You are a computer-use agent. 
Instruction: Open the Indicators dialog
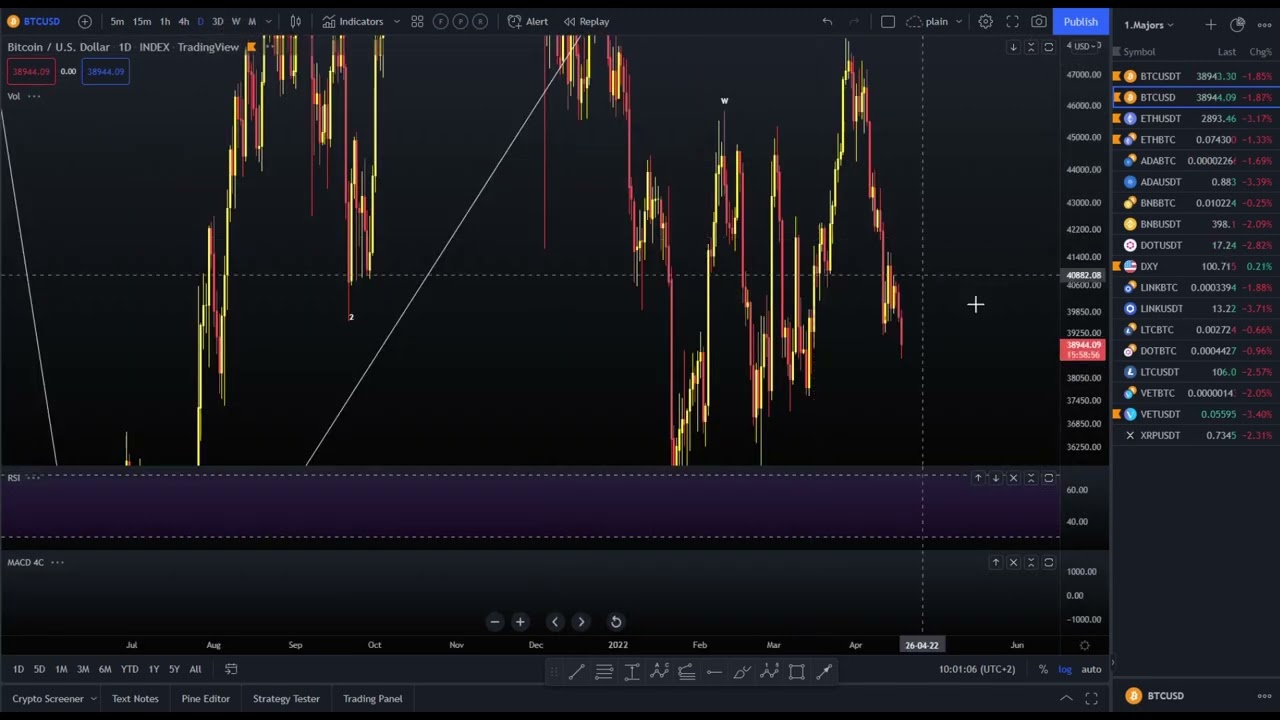click(x=352, y=21)
